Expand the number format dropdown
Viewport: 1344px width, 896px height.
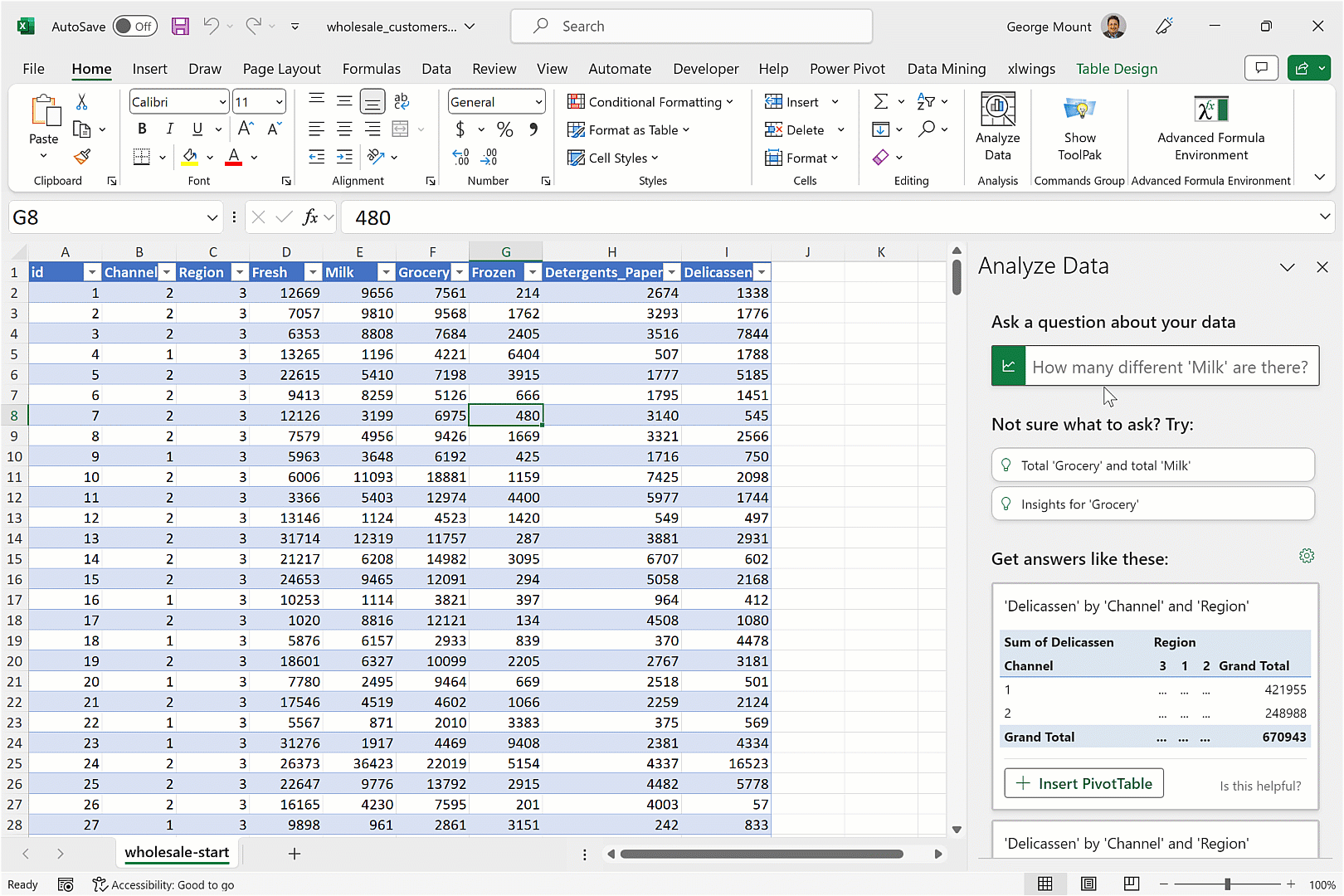coord(538,102)
